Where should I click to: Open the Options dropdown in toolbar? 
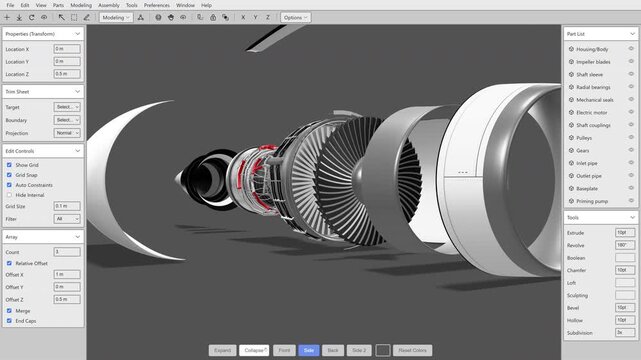point(296,18)
